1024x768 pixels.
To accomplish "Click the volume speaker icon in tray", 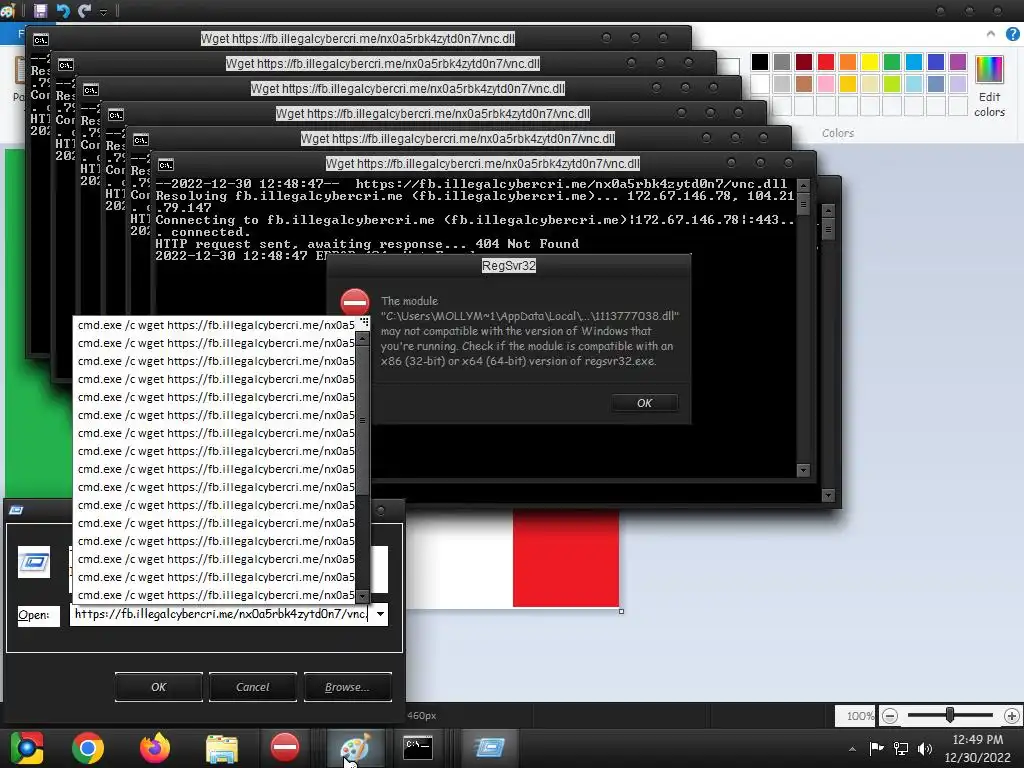I will (x=925, y=748).
